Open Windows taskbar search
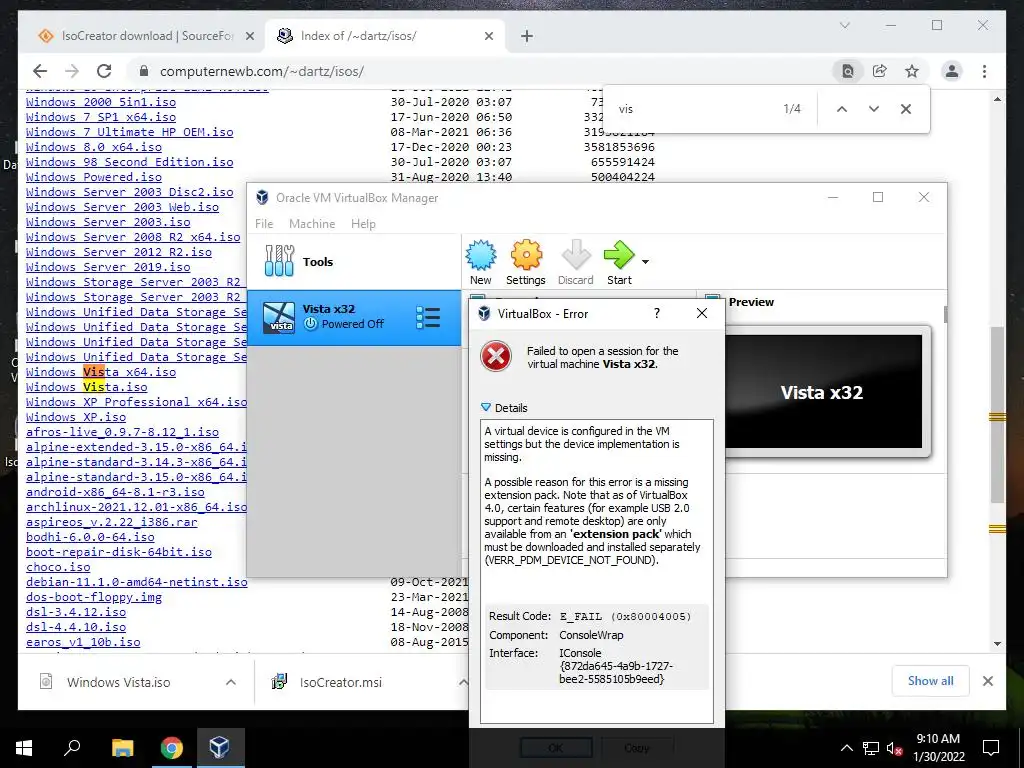This screenshot has height=768, width=1024. point(72,748)
